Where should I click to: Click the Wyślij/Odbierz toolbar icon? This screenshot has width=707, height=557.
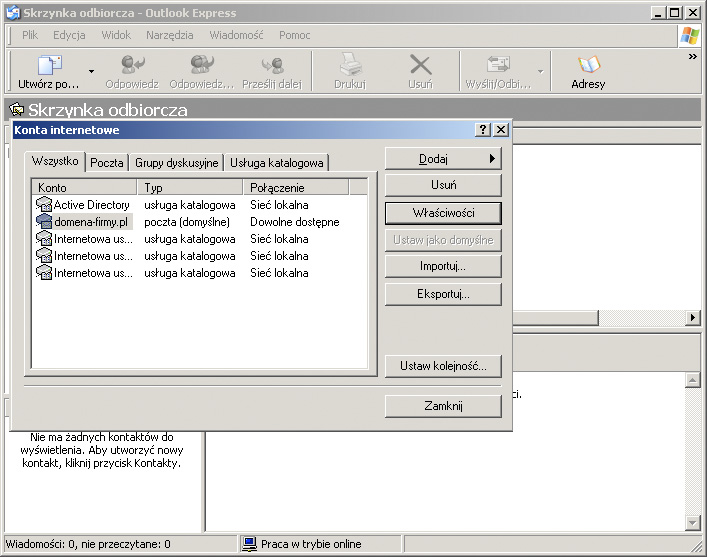click(x=498, y=64)
